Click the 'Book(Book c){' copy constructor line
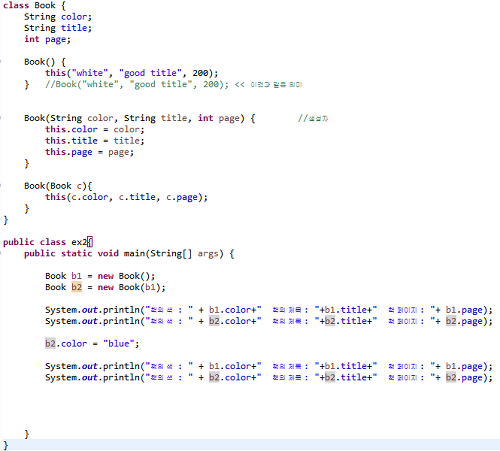Viewport: 500px width, 451px height. tap(58, 186)
